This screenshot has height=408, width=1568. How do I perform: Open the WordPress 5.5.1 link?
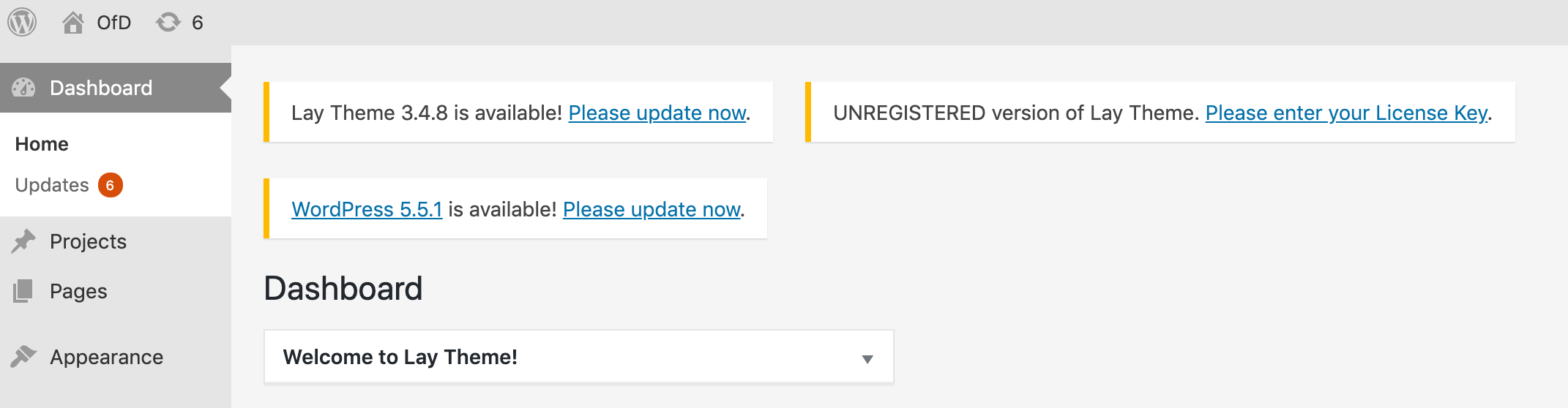(367, 209)
